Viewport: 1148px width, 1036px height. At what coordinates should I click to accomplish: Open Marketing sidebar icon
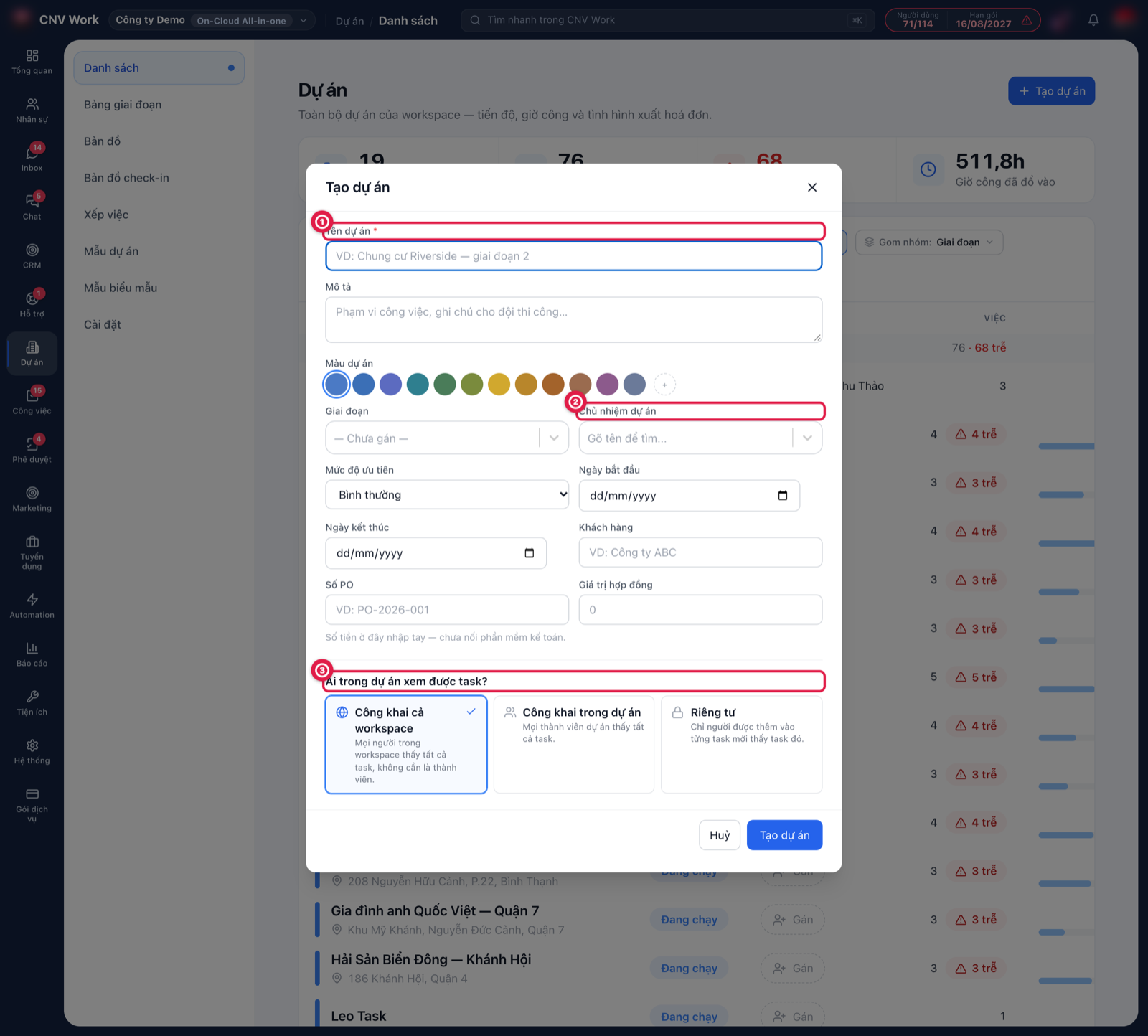[x=32, y=499]
